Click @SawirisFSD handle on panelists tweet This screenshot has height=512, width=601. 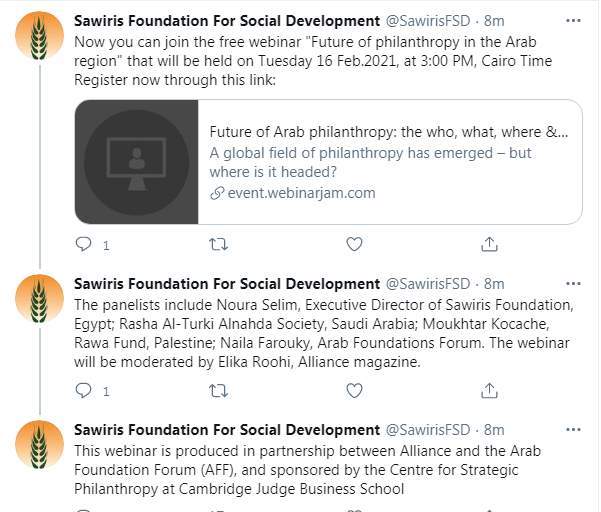click(427, 285)
